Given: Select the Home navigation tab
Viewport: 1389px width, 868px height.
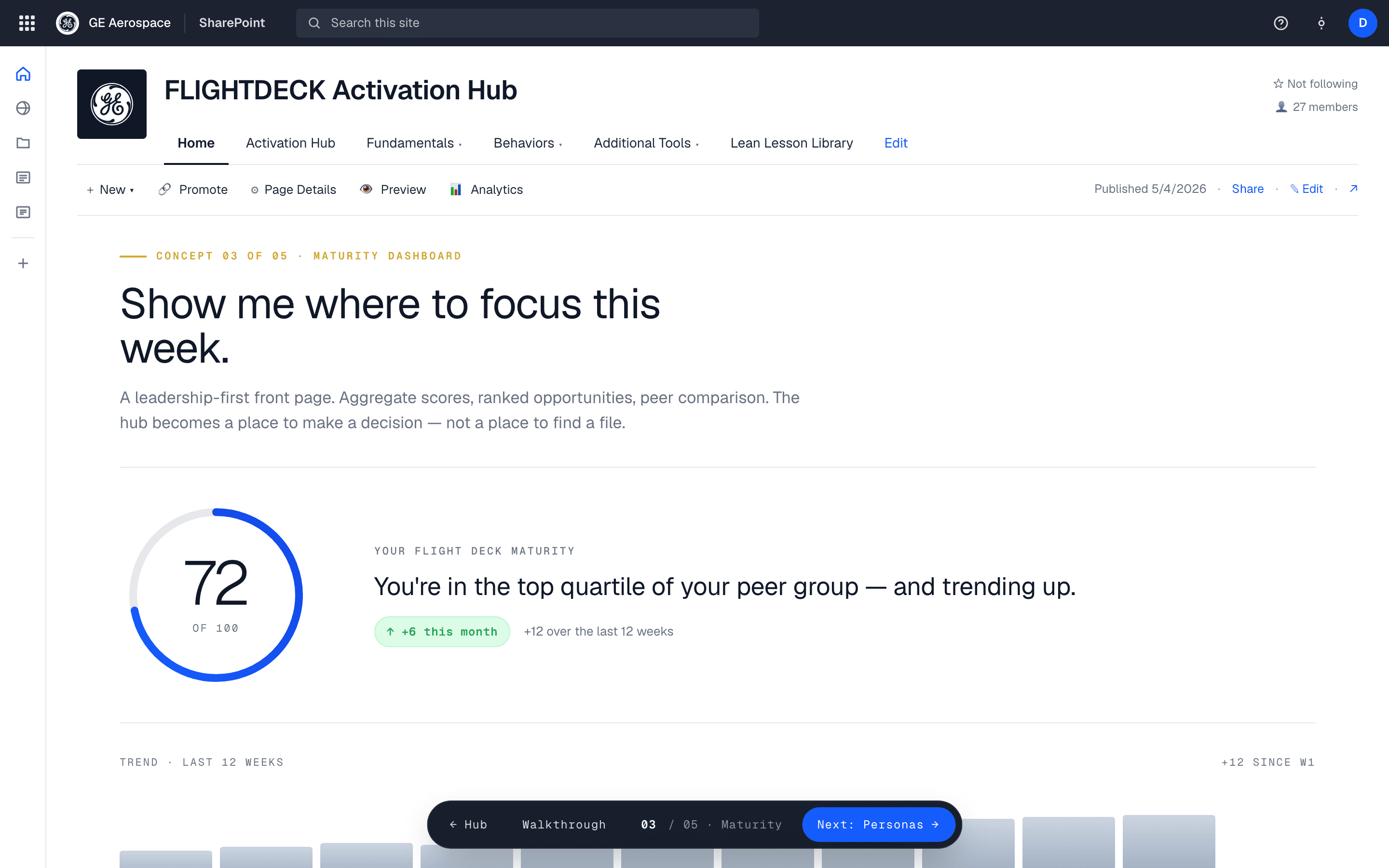Looking at the screenshot, I should pyautogui.click(x=196, y=143).
